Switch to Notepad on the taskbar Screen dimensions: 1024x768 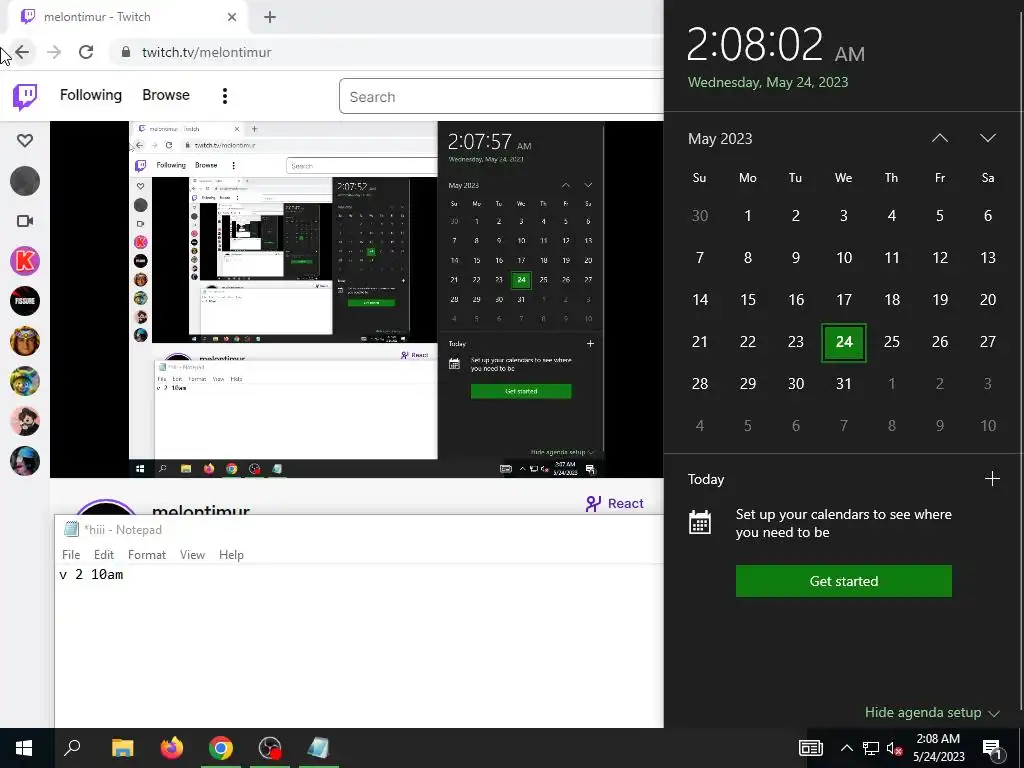point(319,748)
